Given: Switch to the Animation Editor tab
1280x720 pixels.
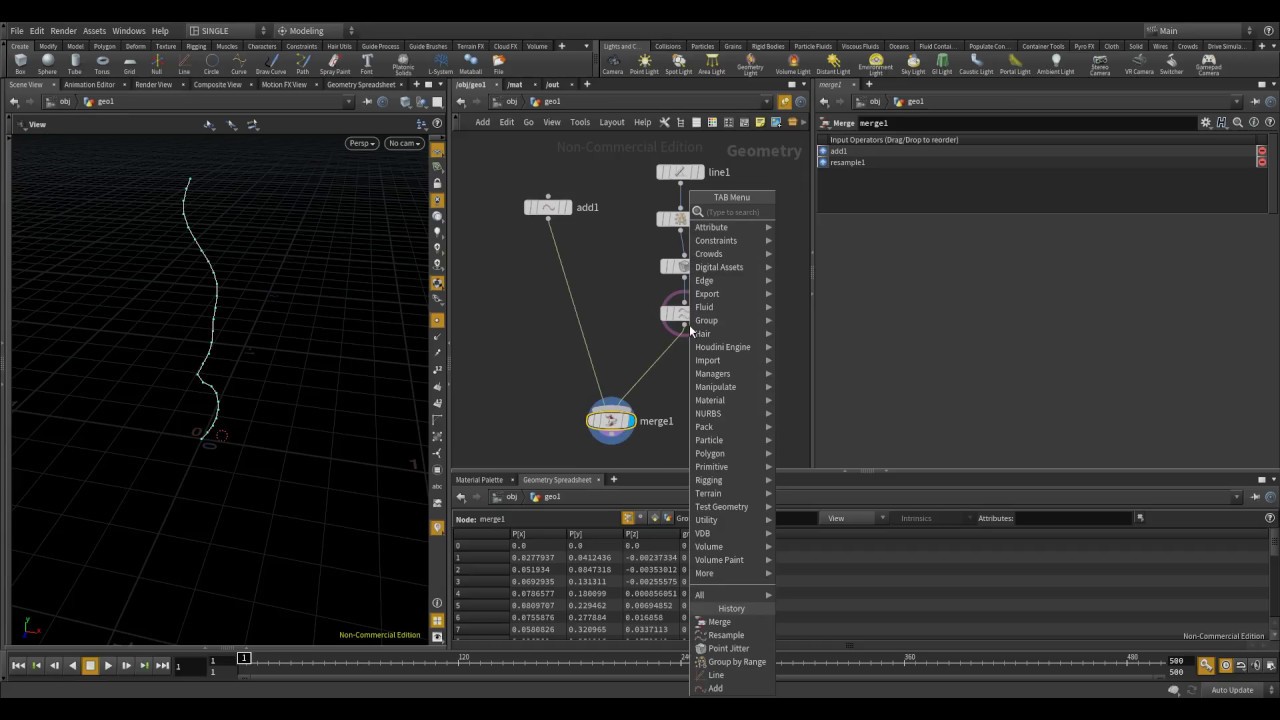Looking at the screenshot, I should click(89, 85).
